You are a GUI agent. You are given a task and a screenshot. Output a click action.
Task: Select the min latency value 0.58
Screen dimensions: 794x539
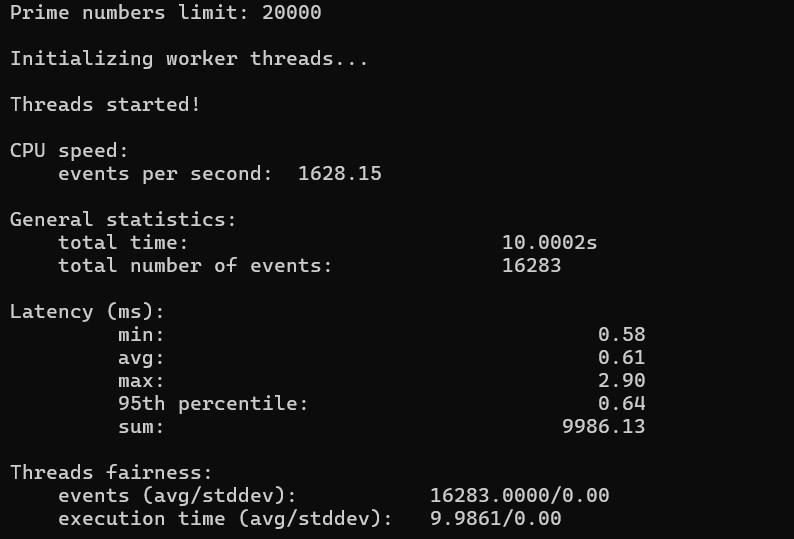pyautogui.click(x=621, y=335)
